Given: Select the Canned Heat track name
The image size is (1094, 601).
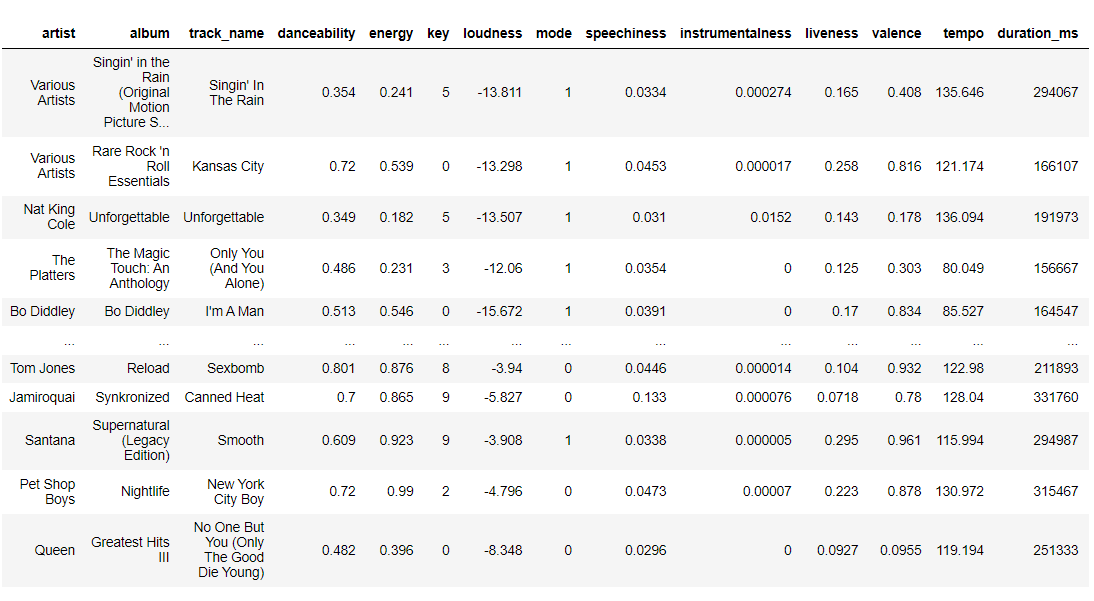Looking at the screenshot, I should point(225,397).
